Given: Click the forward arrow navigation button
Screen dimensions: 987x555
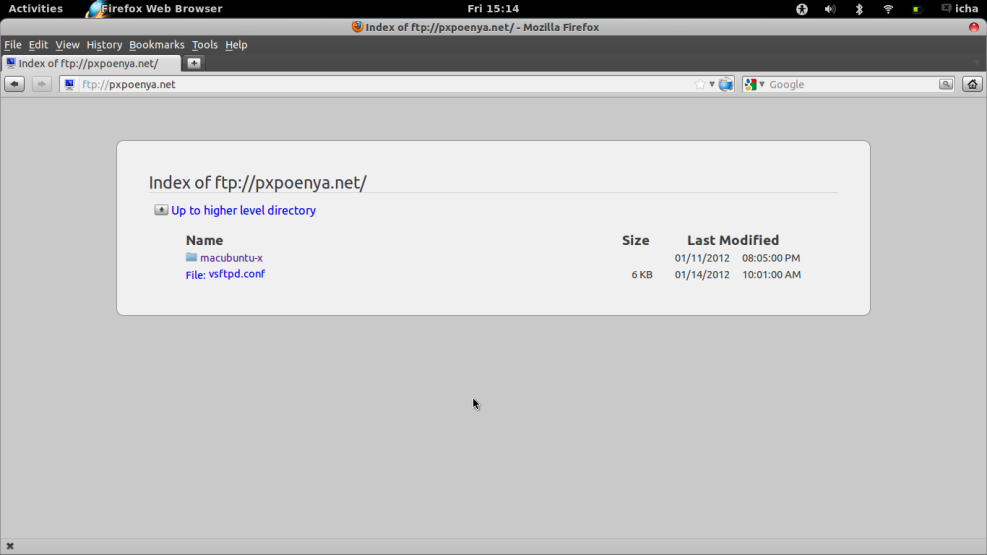Looking at the screenshot, I should (x=42, y=84).
